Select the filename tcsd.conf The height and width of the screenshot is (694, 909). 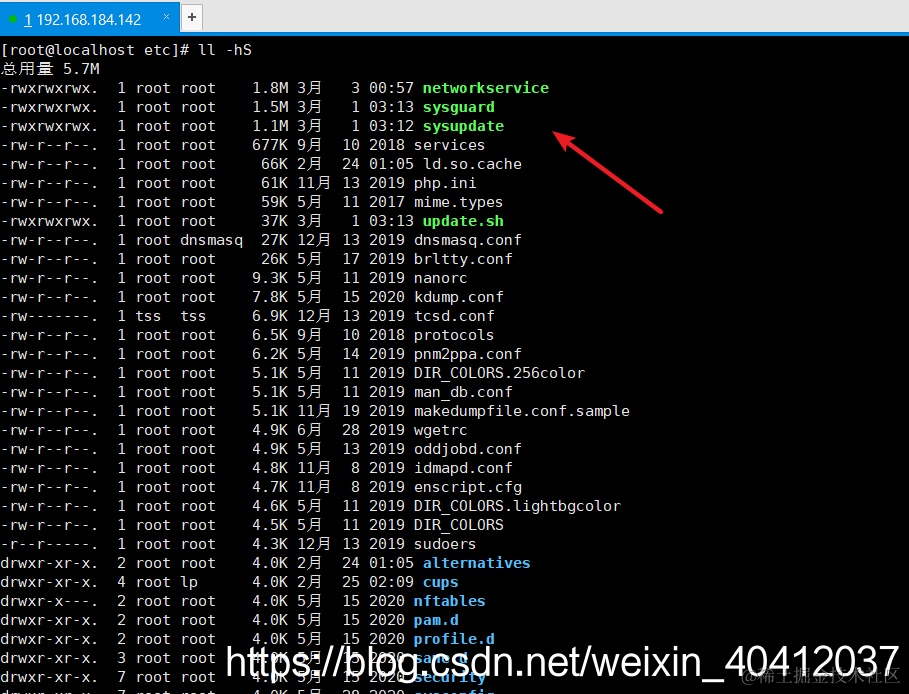point(454,316)
